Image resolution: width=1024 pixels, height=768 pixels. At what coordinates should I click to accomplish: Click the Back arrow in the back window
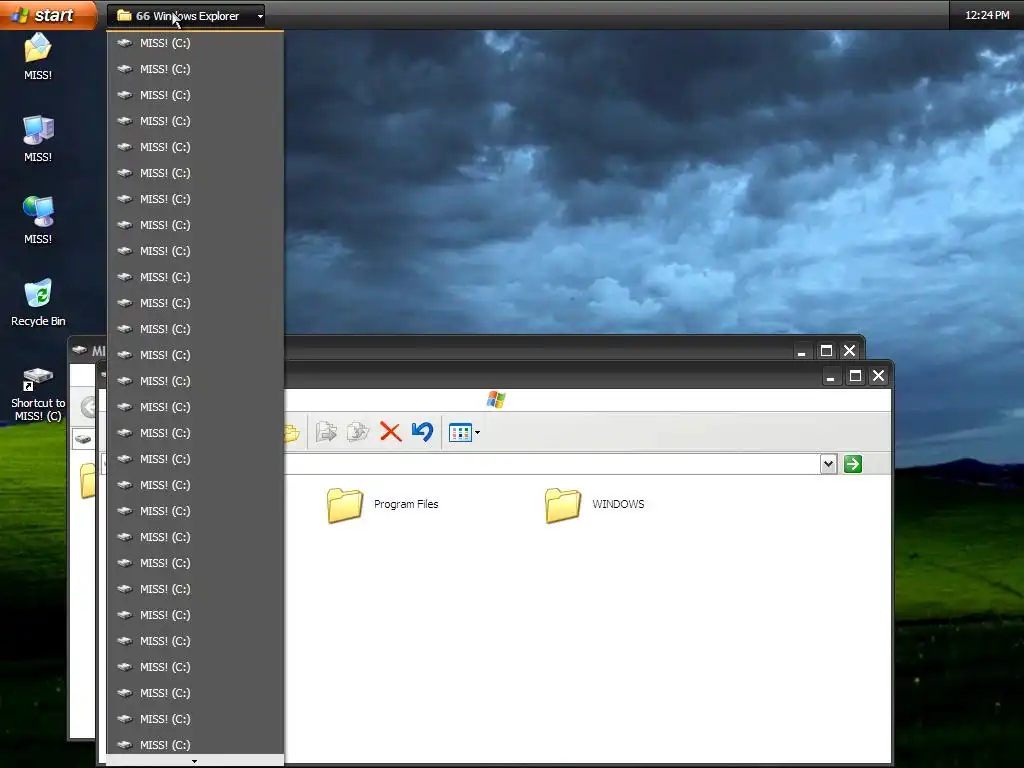[88, 408]
